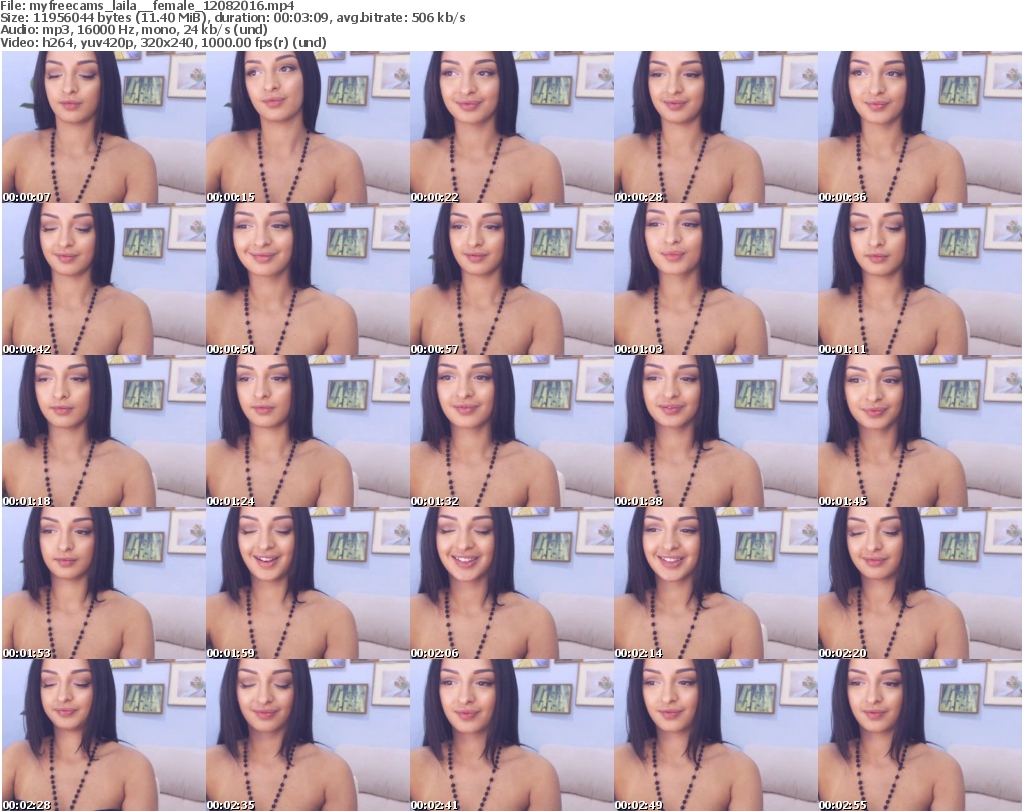This screenshot has width=1024, height=811.
Task: Pick the thumbnail marked 00:00:36
Action: (920, 127)
